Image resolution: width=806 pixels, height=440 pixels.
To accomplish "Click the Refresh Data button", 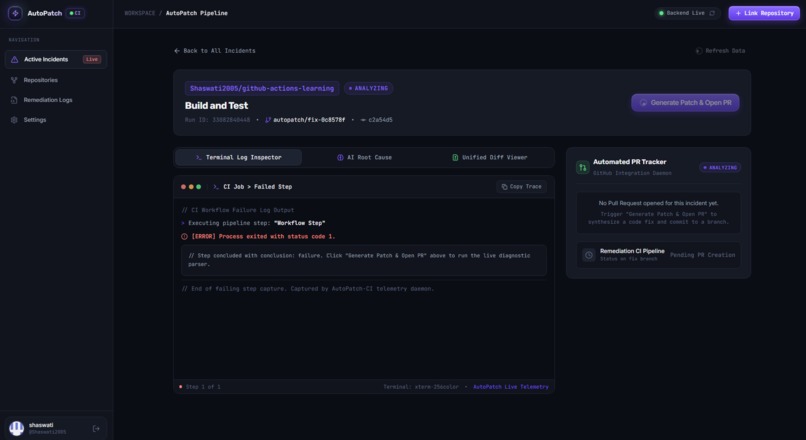I will click(720, 50).
